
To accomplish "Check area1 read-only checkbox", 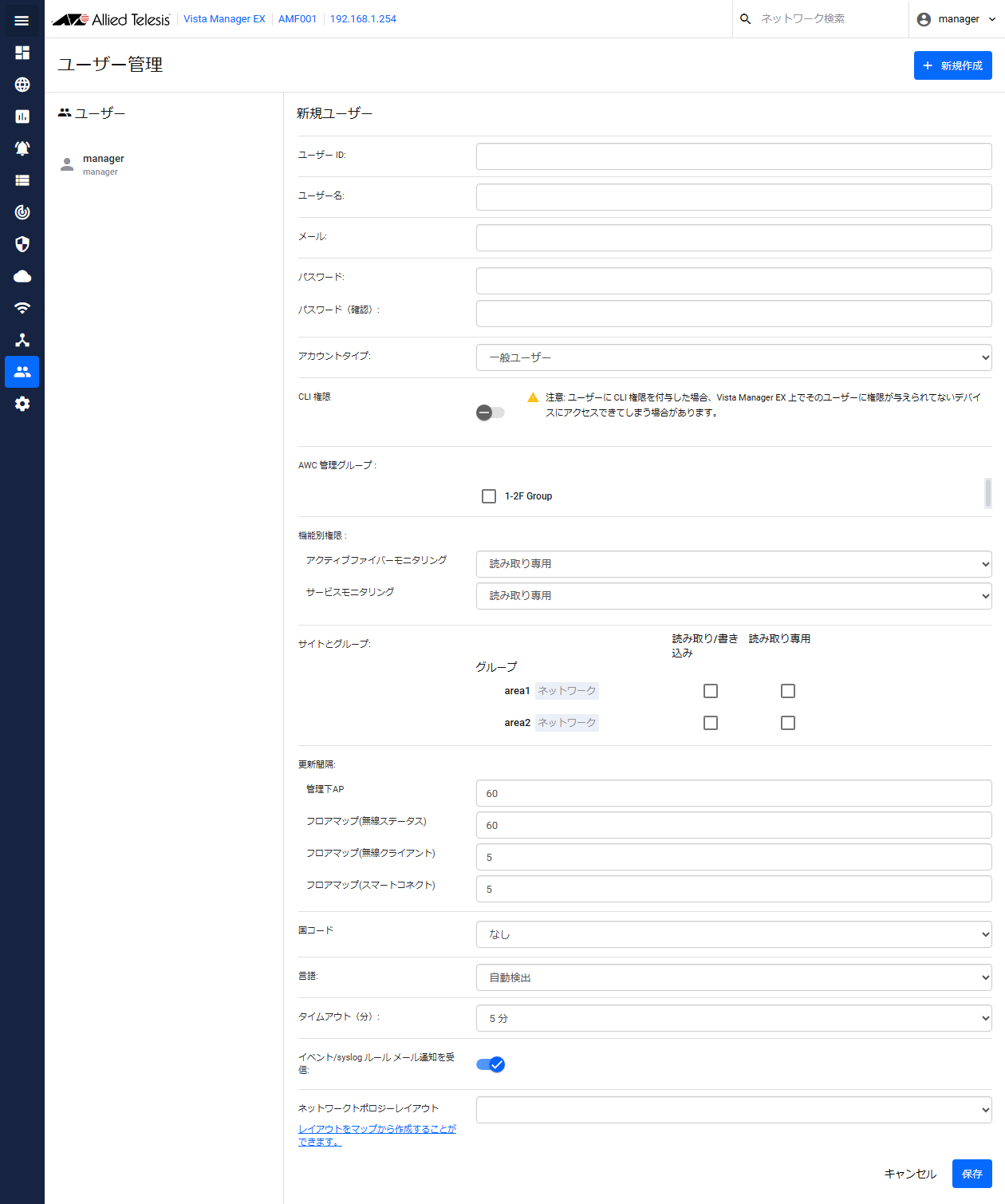I will 788,691.
